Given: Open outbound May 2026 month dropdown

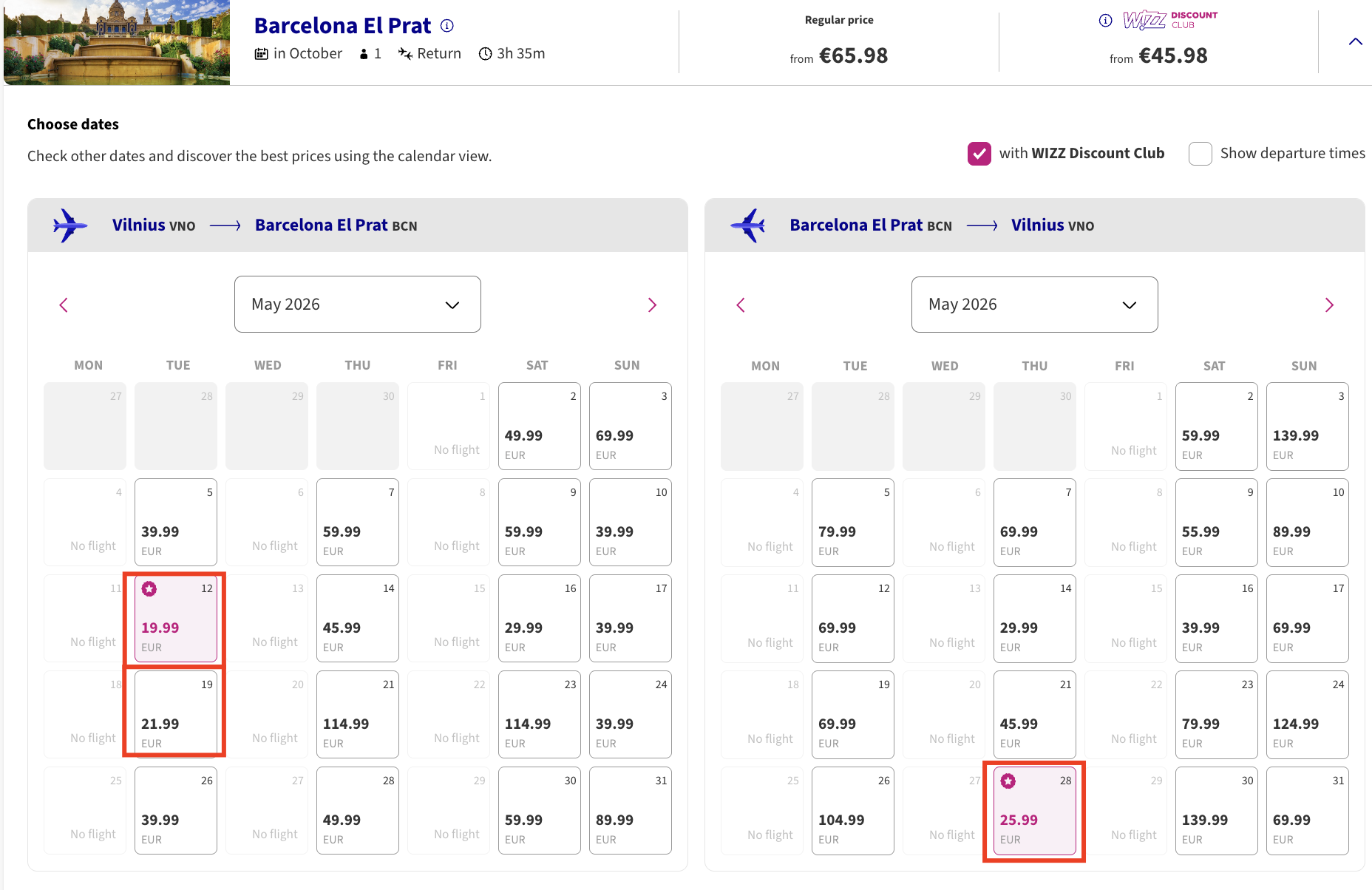Looking at the screenshot, I should pos(357,305).
